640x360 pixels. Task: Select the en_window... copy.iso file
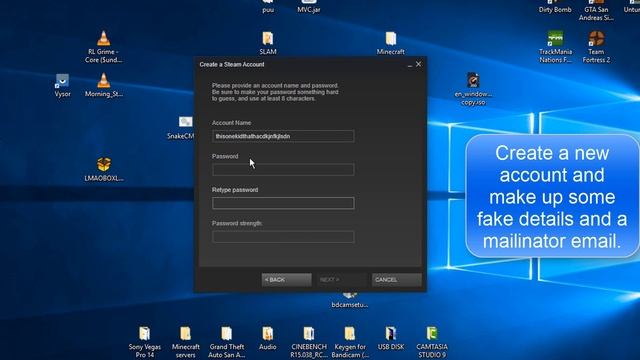click(x=473, y=89)
